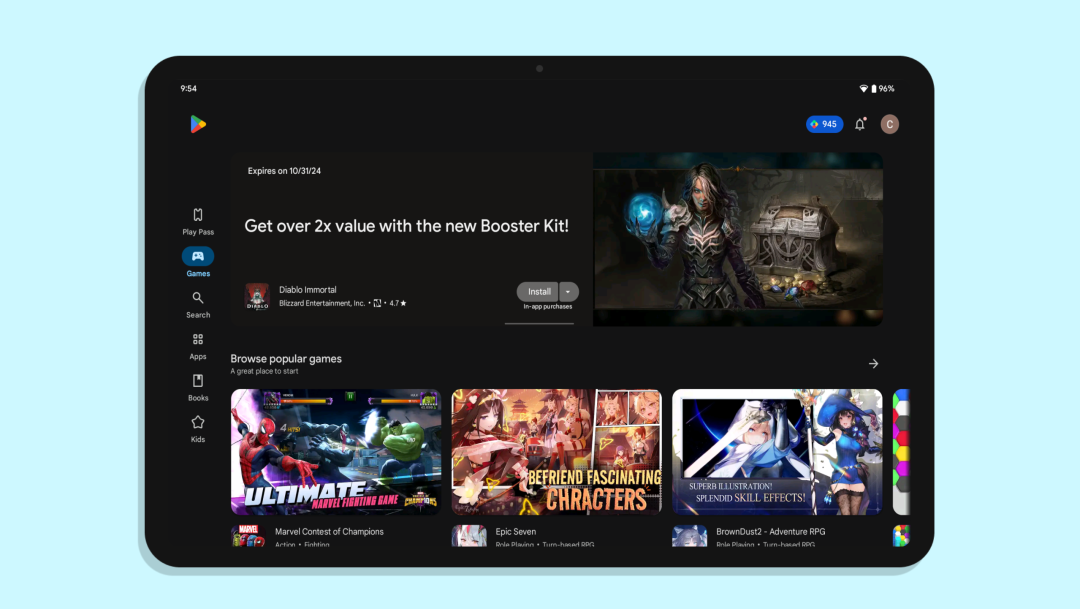Switch to the Apps section
The height and width of the screenshot is (609, 1080).
point(198,346)
